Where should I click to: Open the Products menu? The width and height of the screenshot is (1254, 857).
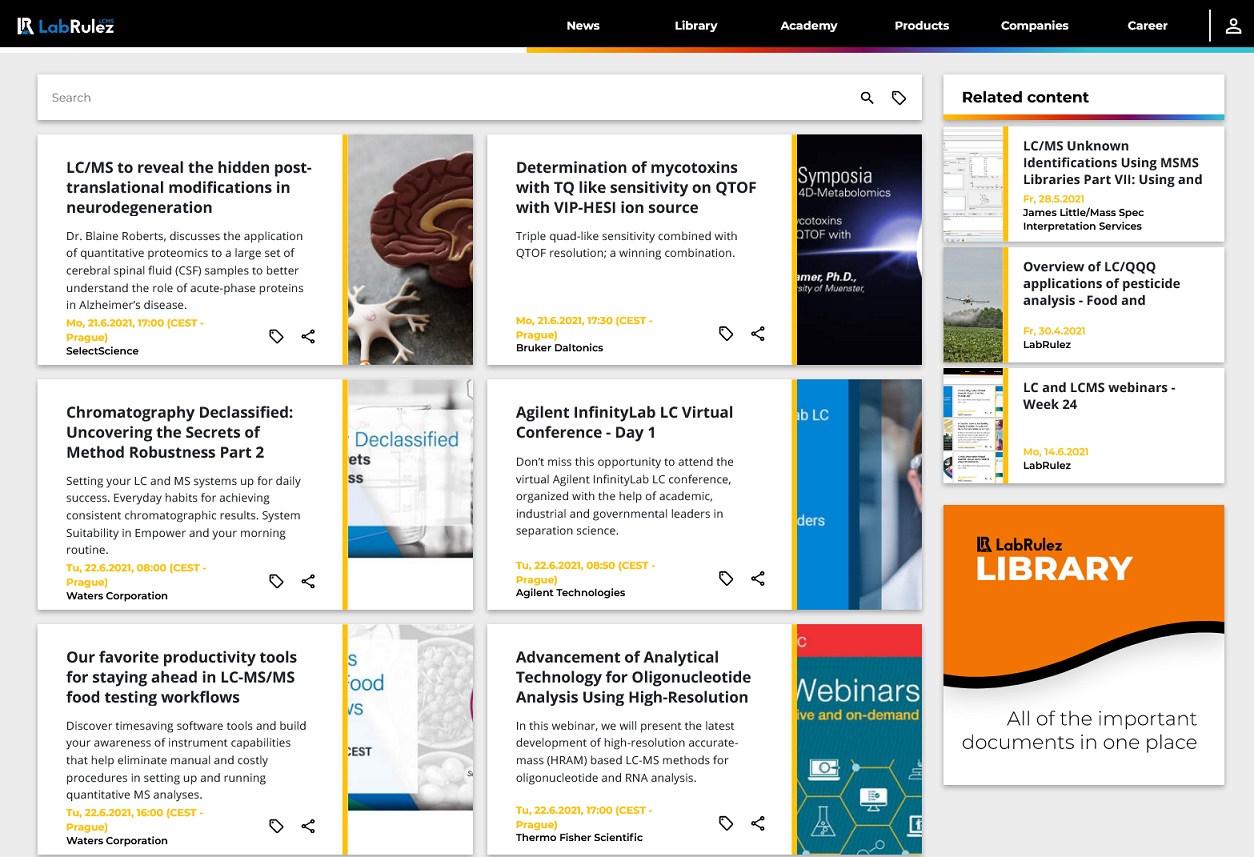click(922, 26)
